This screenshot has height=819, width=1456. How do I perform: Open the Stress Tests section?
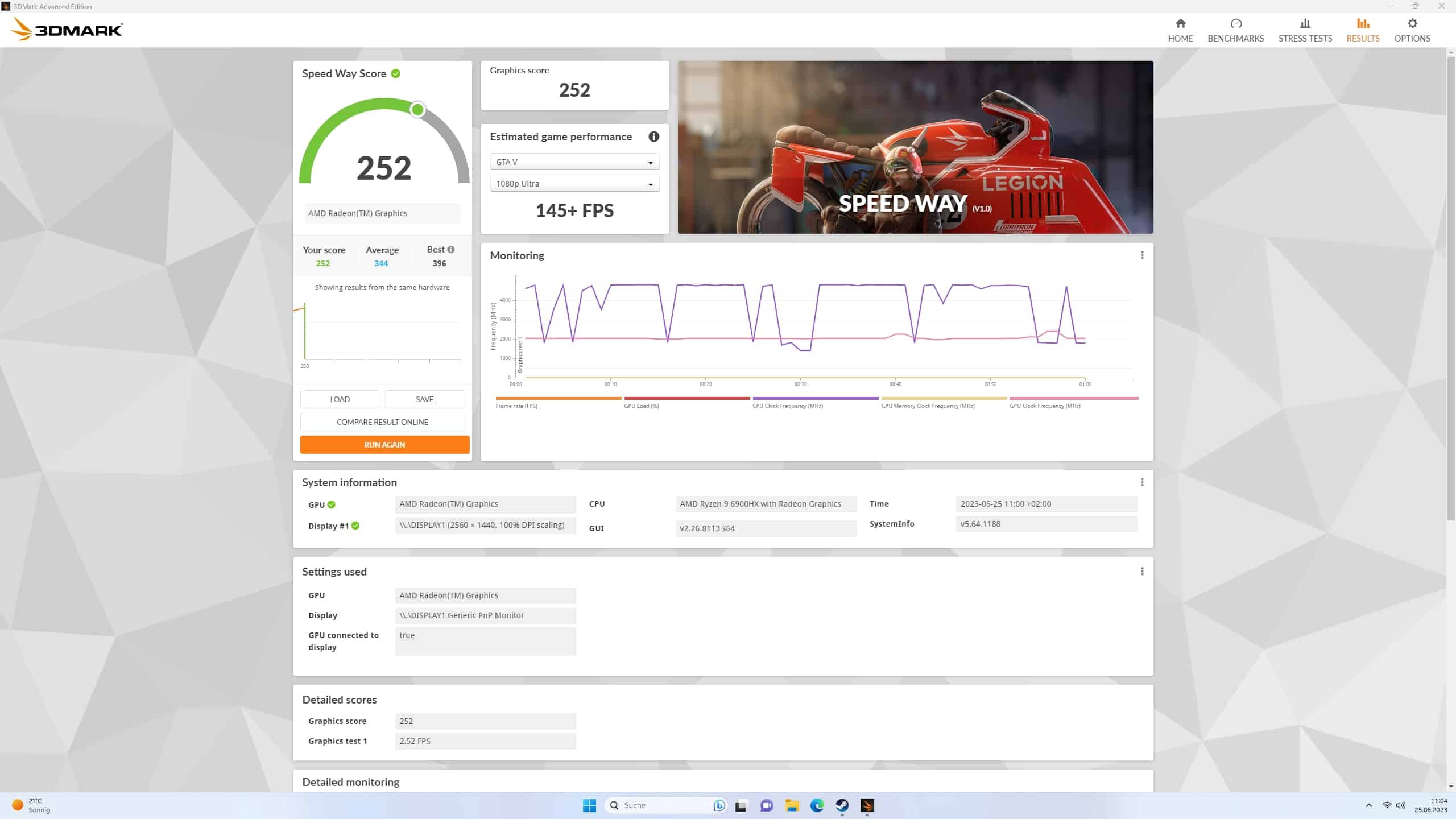click(x=1305, y=30)
